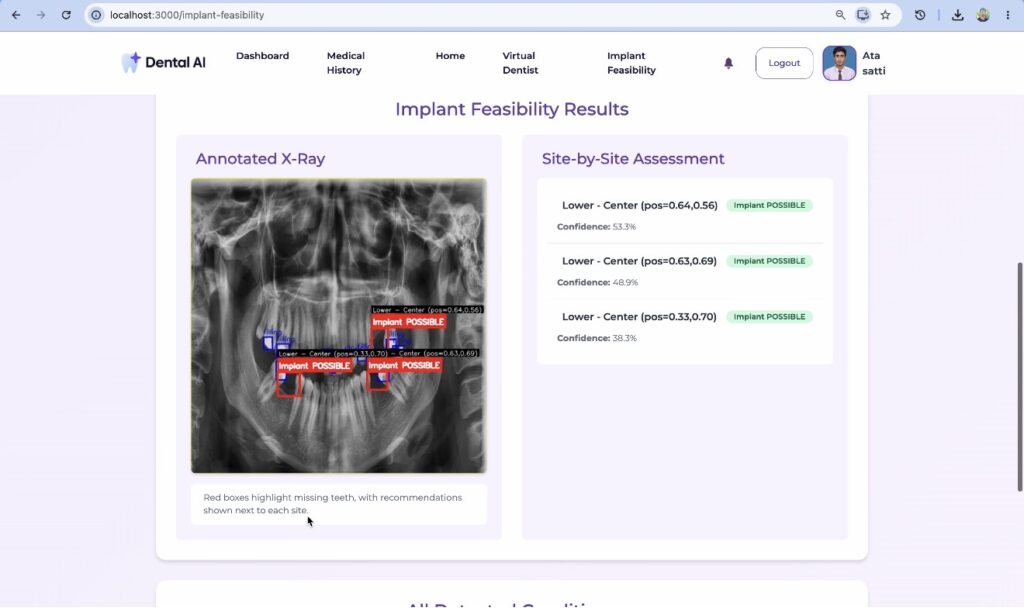Go forward in the browser

pyautogui.click(x=41, y=15)
